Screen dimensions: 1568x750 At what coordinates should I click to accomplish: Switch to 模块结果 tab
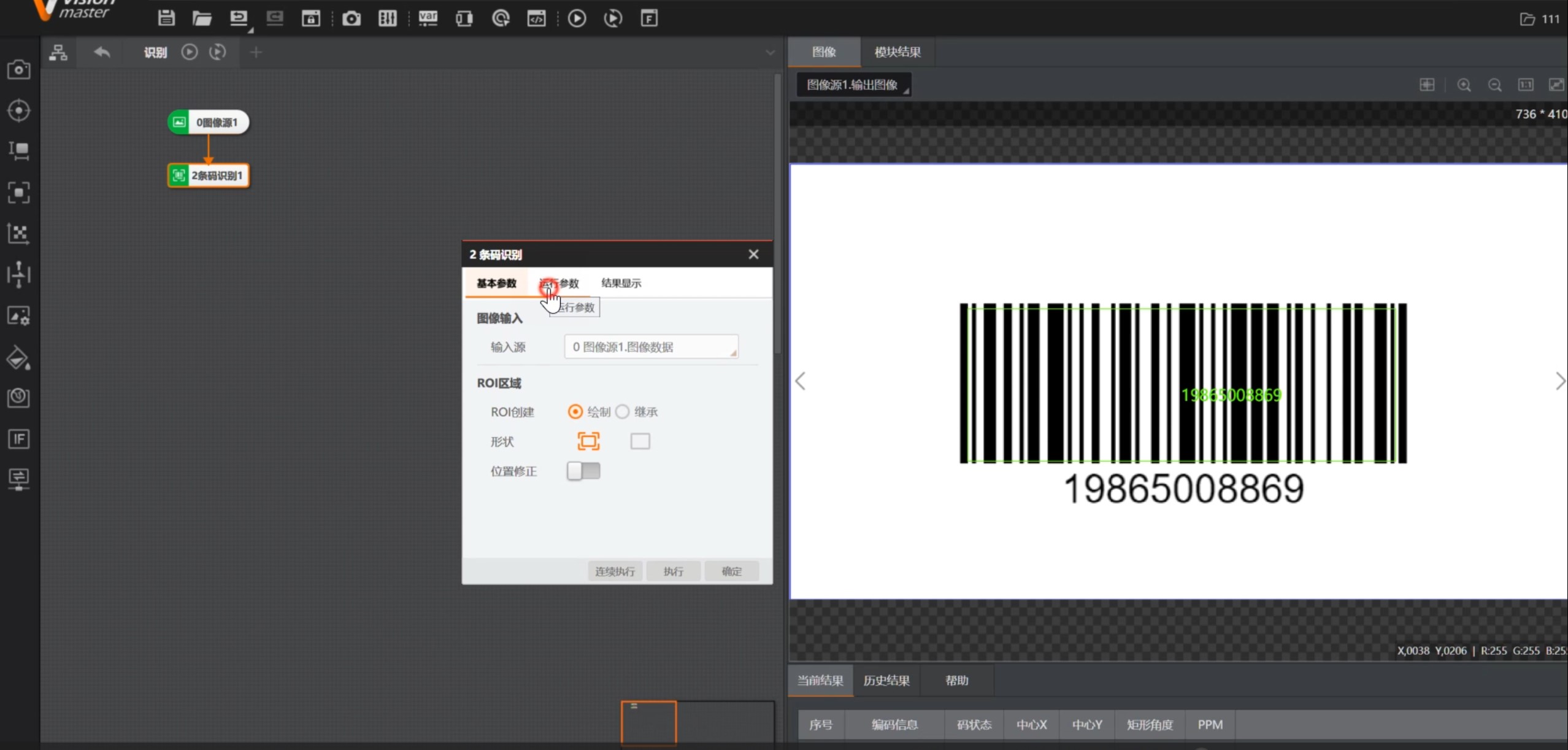[897, 52]
